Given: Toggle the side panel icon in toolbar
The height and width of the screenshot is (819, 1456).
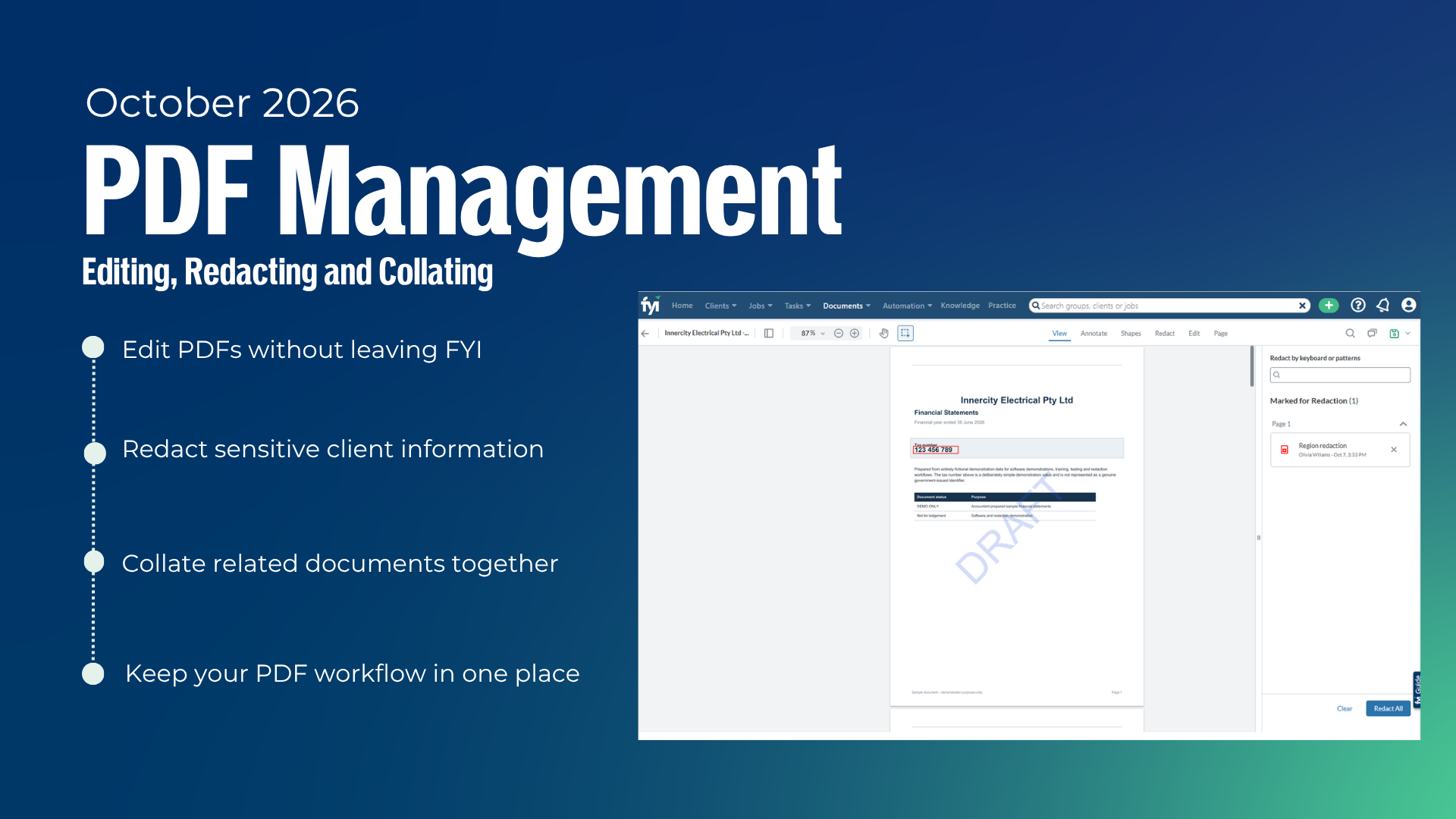Looking at the screenshot, I should (769, 334).
